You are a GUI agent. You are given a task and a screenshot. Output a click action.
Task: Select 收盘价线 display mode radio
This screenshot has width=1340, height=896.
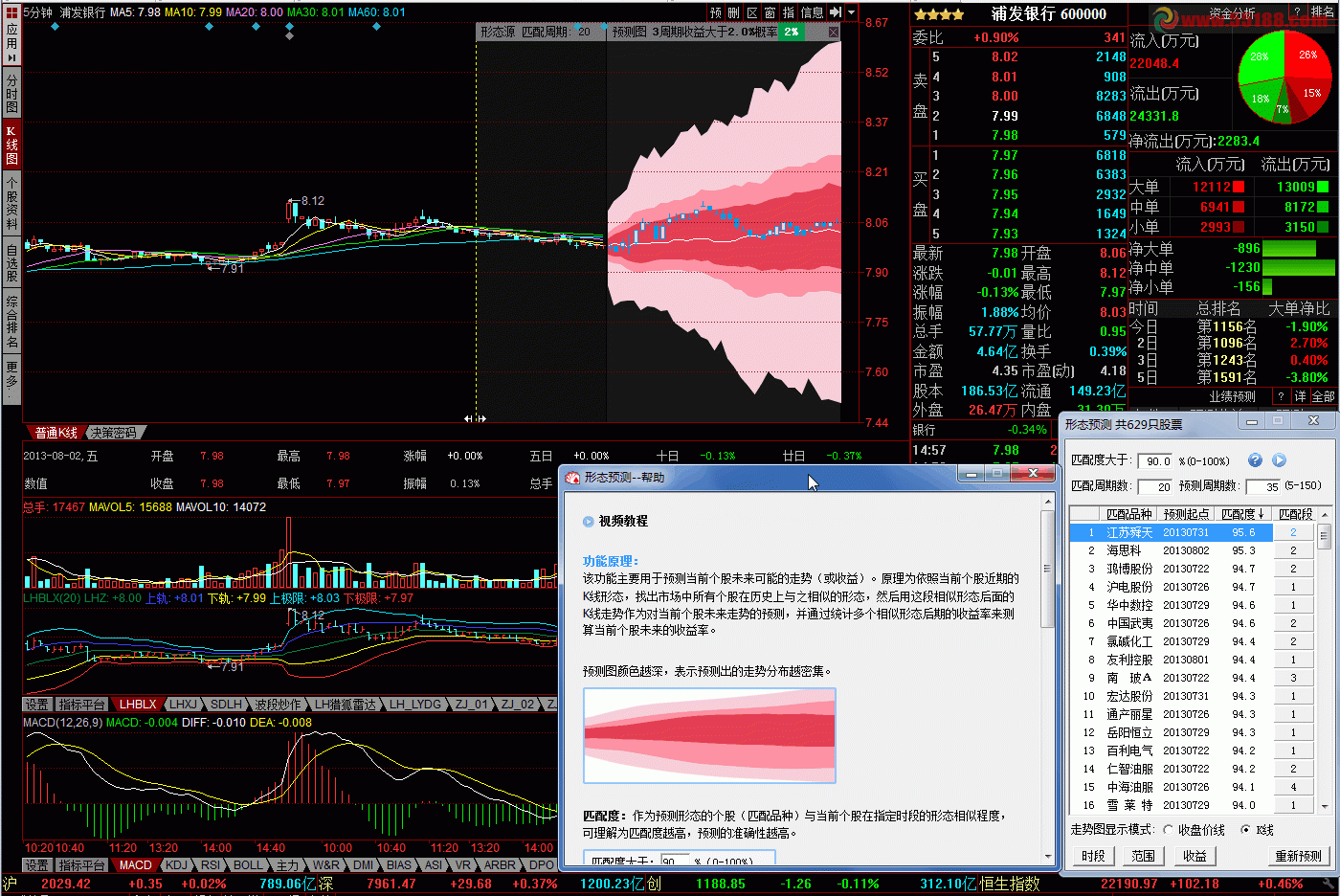[1169, 830]
